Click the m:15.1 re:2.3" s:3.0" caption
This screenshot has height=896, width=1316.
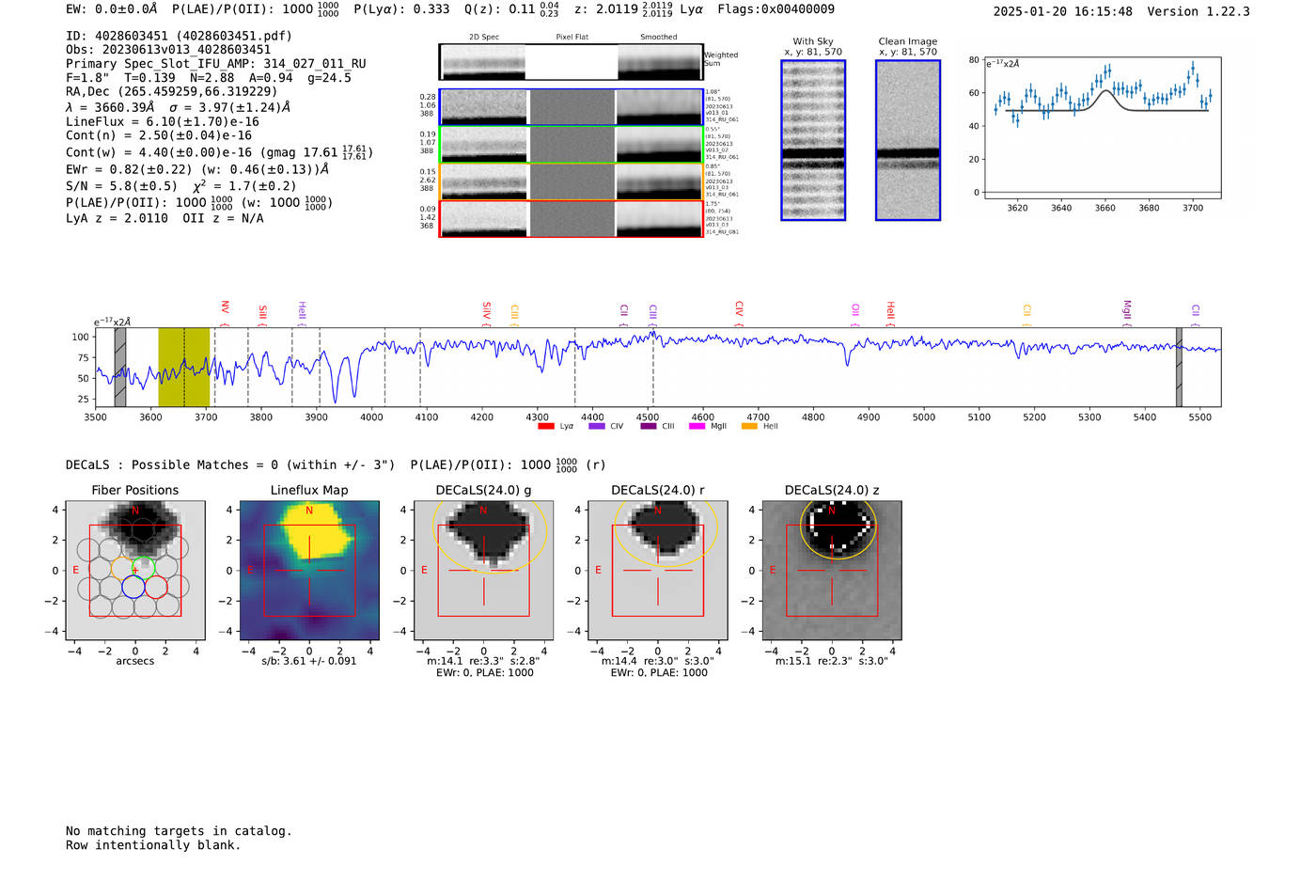tap(832, 661)
